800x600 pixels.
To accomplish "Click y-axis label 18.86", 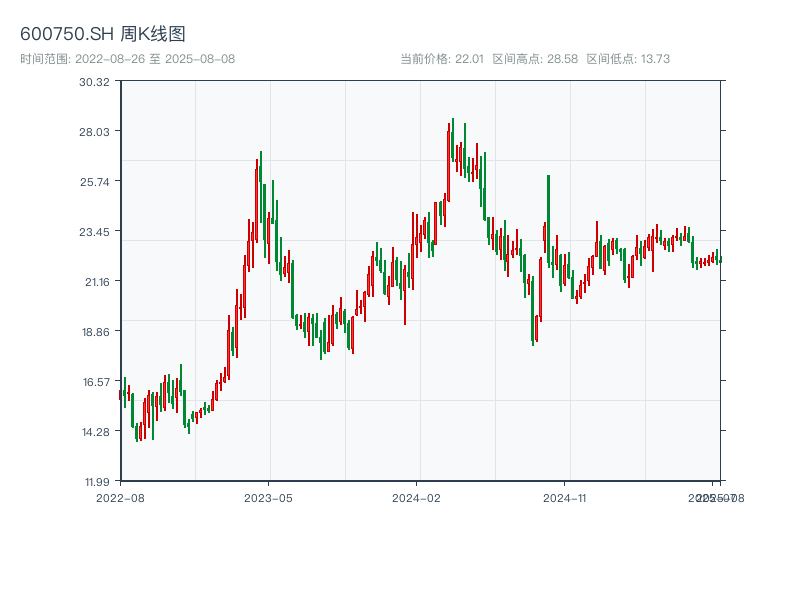I will (95, 332).
